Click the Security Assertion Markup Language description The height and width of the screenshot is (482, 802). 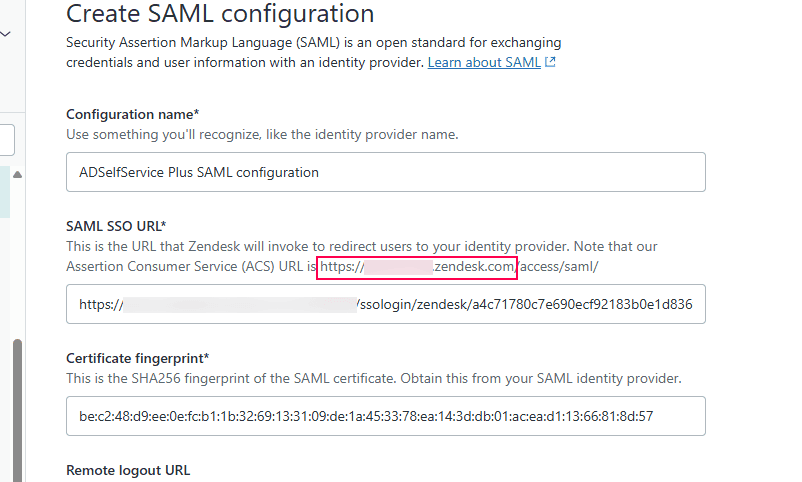(x=313, y=43)
